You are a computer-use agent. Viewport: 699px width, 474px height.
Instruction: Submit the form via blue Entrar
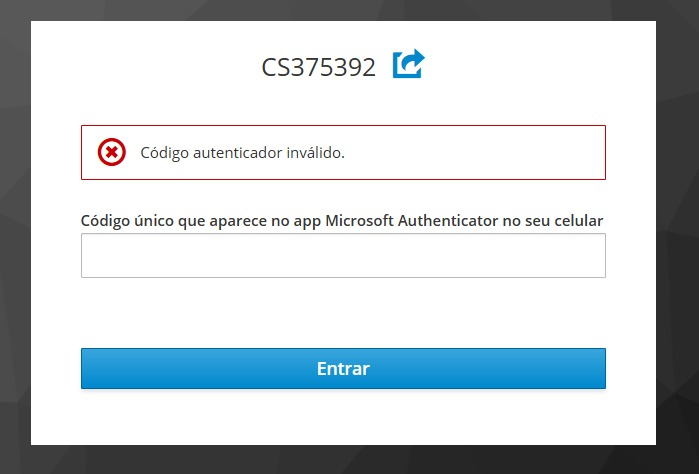pyautogui.click(x=343, y=368)
